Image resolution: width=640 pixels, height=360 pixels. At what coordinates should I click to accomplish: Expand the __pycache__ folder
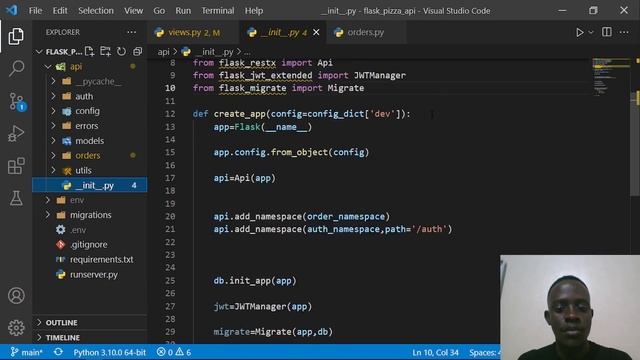tap(53, 81)
